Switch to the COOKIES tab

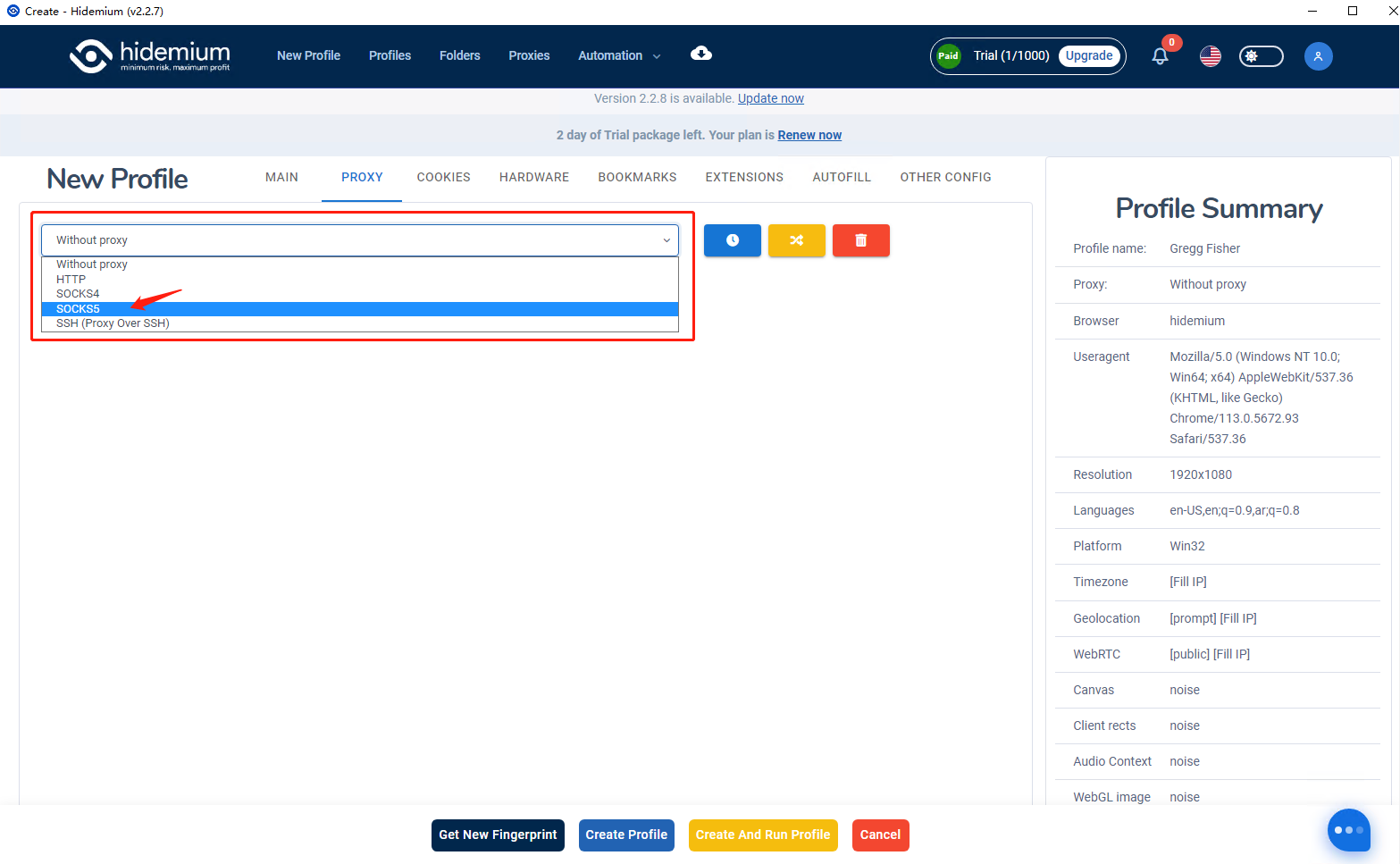click(443, 177)
